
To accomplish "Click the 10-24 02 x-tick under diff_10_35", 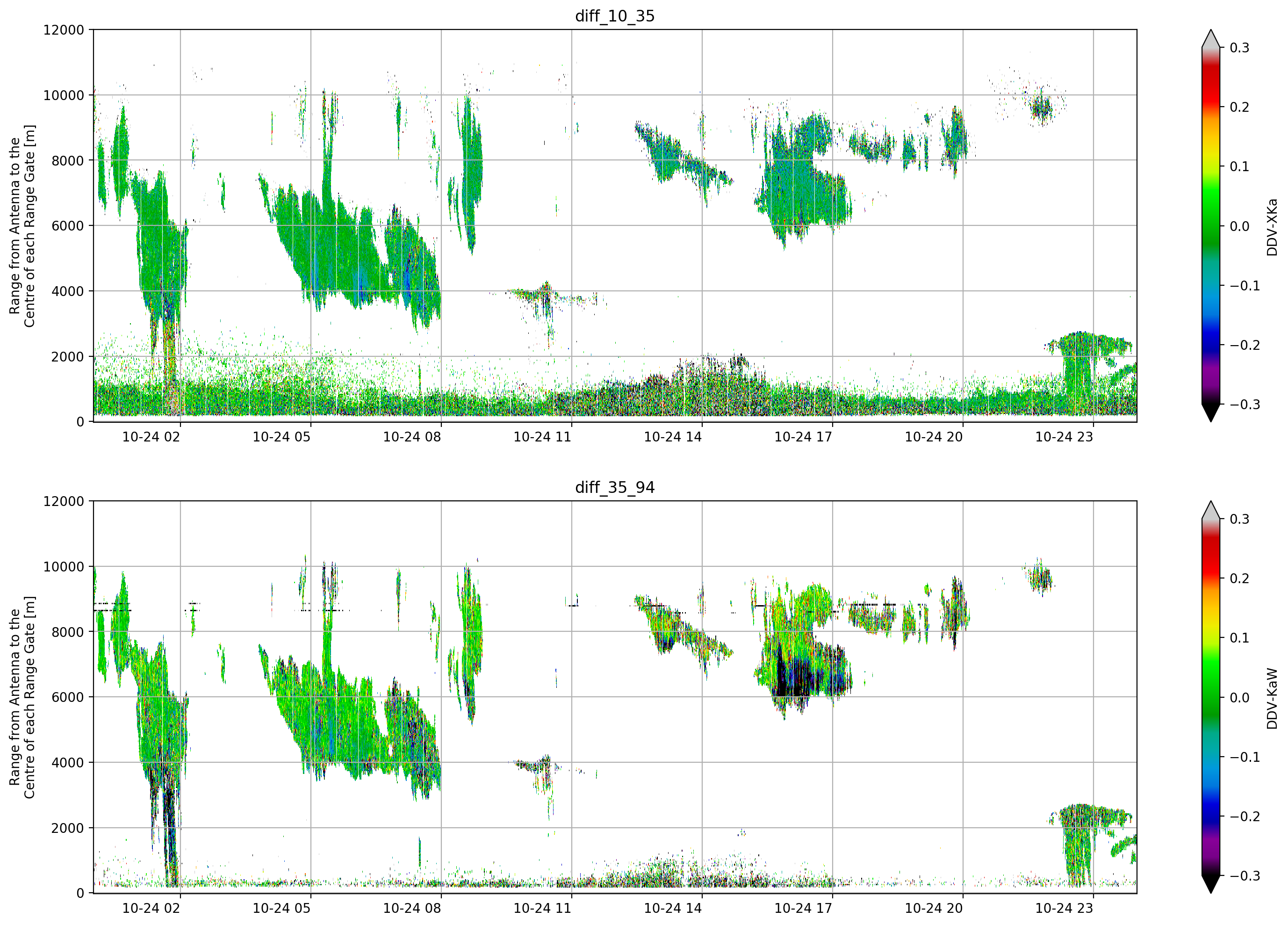I will 151,437.
